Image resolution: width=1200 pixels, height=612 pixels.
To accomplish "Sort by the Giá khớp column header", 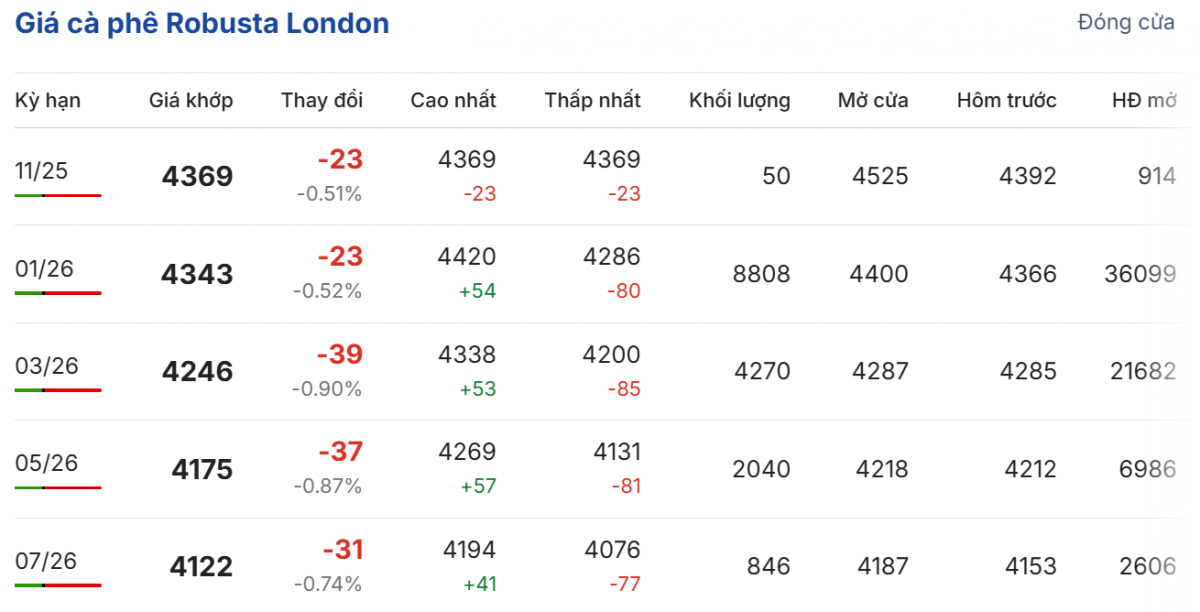I will point(191,100).
